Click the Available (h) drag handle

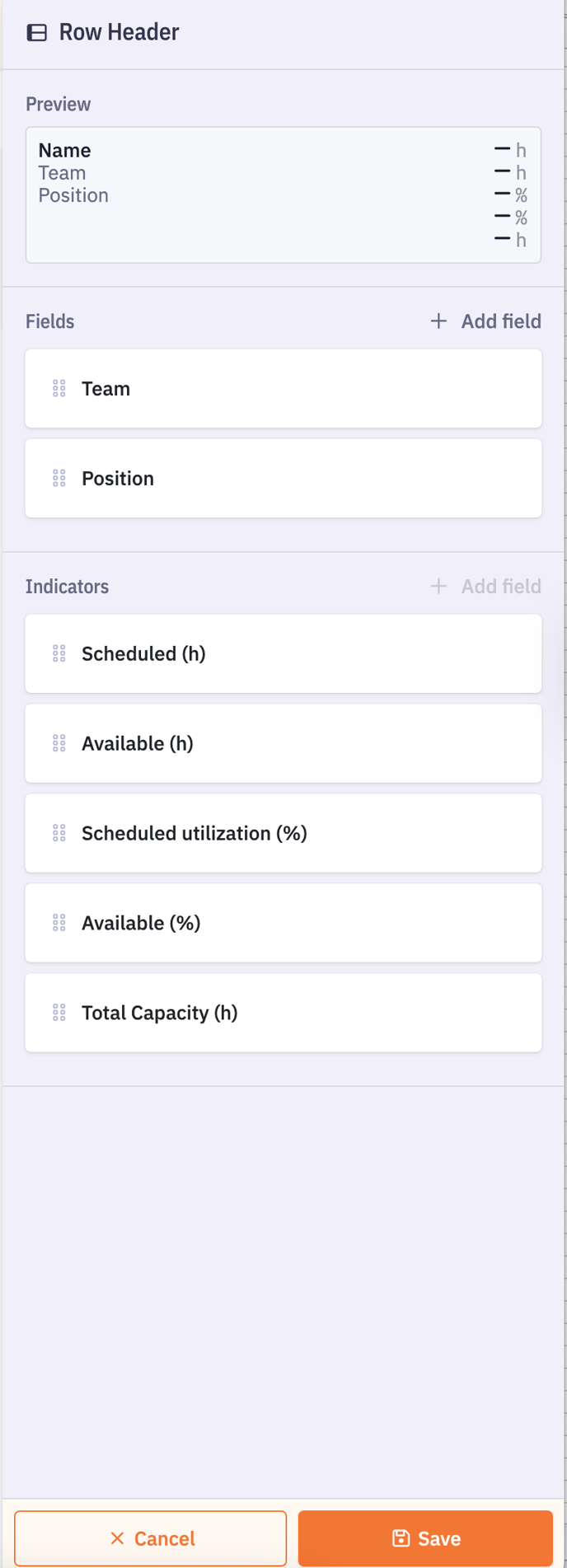59,744
